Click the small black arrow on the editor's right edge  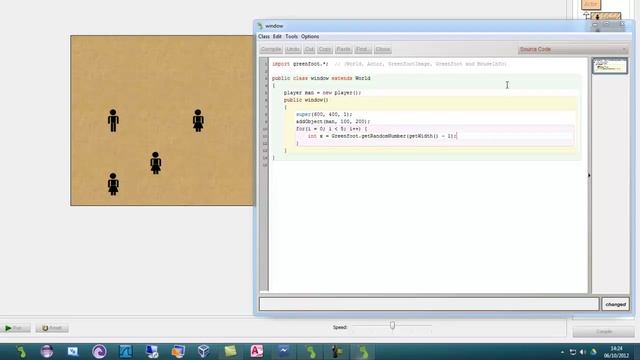[589, 175]
